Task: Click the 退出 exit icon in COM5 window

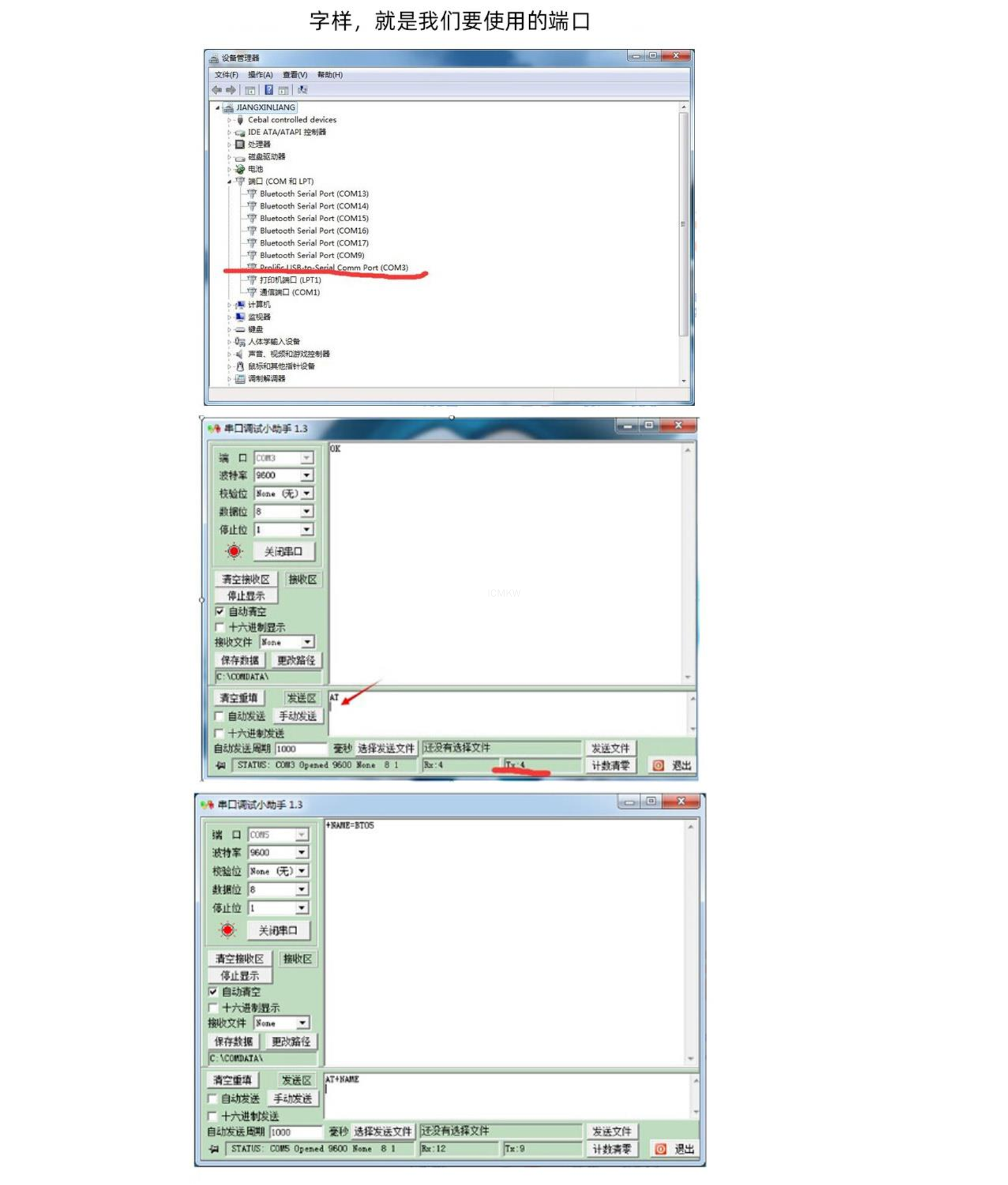Action: point(660,1148)
